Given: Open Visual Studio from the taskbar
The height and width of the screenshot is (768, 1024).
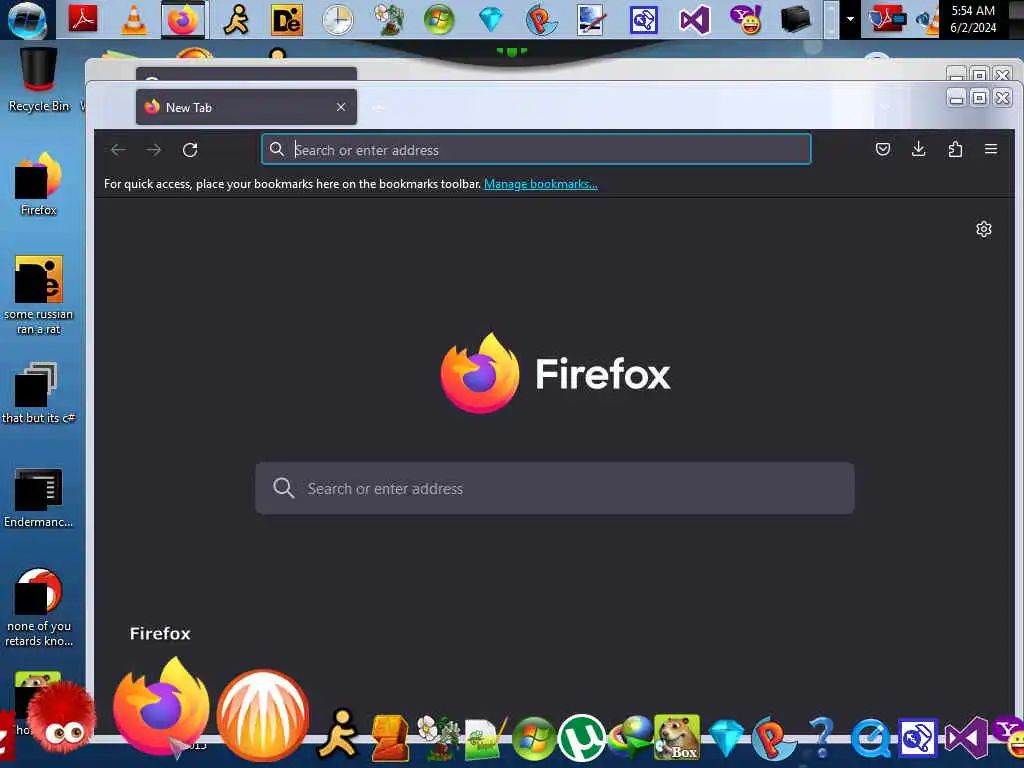Looking at the screenshot, I should [694, 20].
